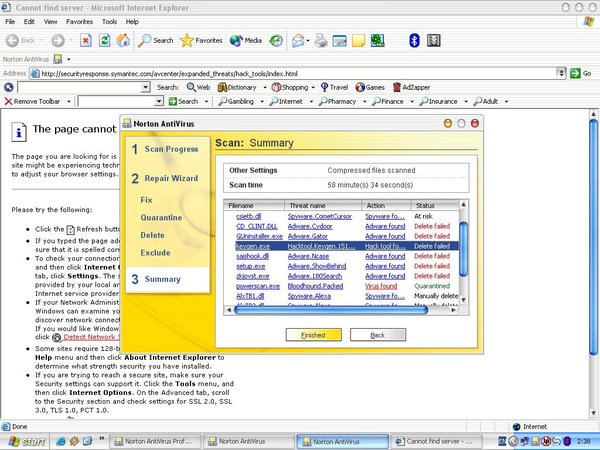Click the Bloodhound.Packed threat link
Viewport: 600px width, 450px height.
(315, 286)
